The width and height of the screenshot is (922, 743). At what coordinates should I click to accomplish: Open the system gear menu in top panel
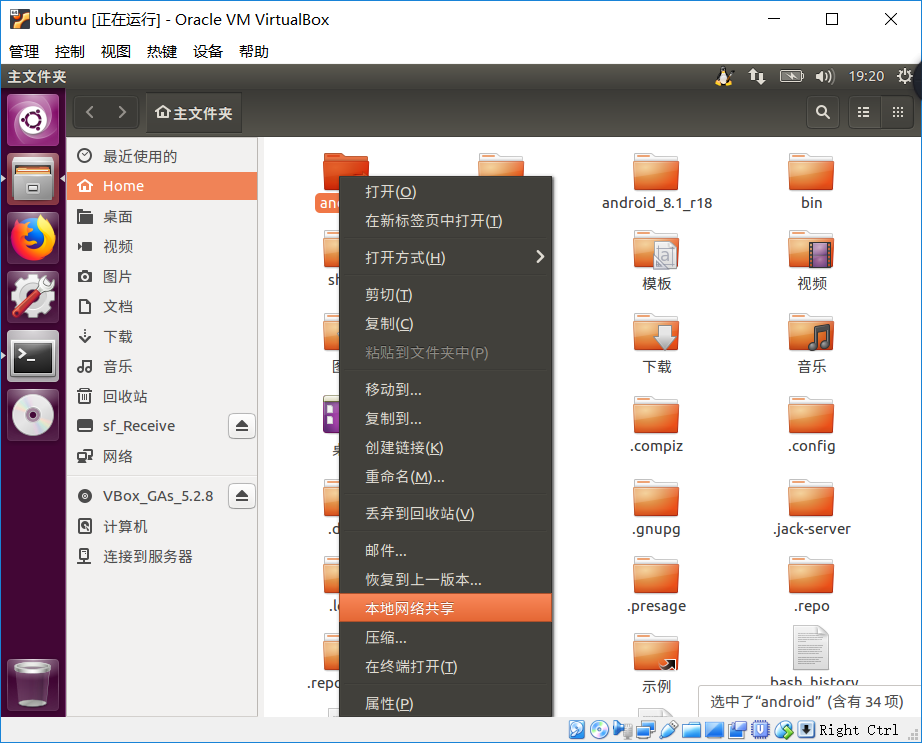point(904,76)
